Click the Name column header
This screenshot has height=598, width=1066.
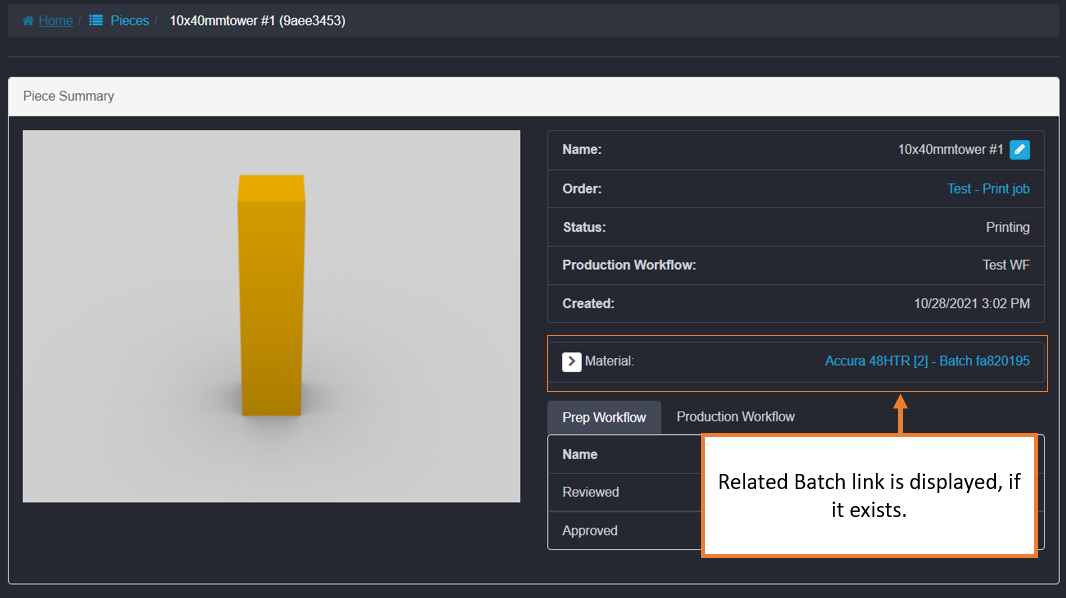[x=580, y=454]
